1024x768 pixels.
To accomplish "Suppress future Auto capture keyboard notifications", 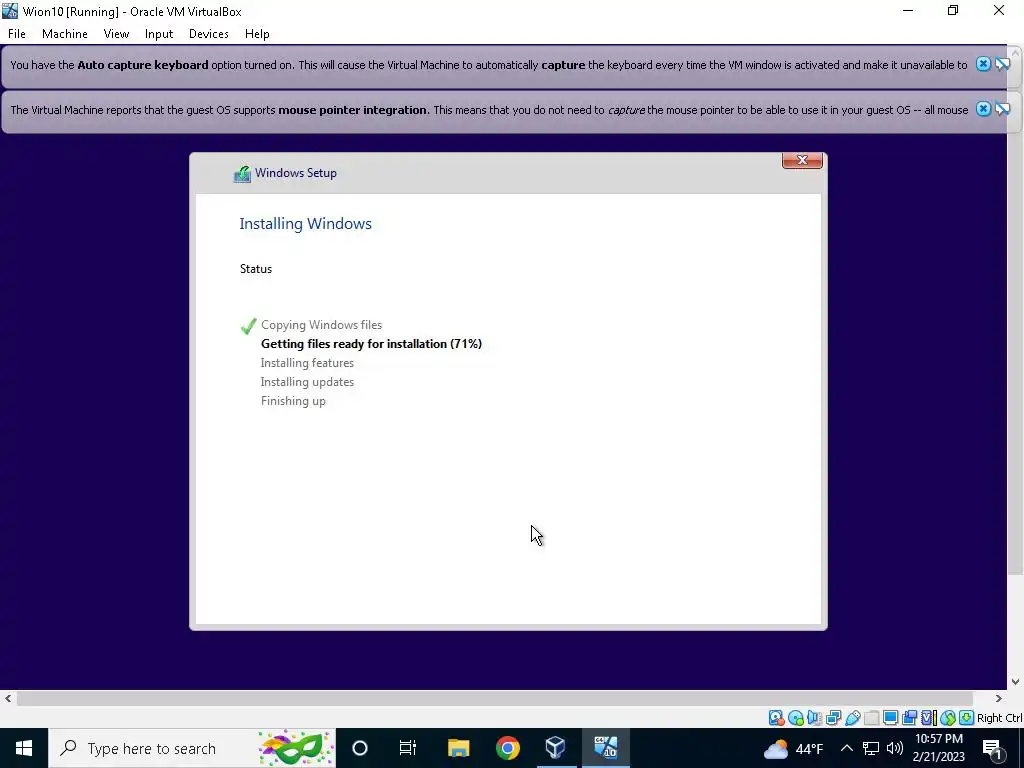I will tap(1002, 64).
